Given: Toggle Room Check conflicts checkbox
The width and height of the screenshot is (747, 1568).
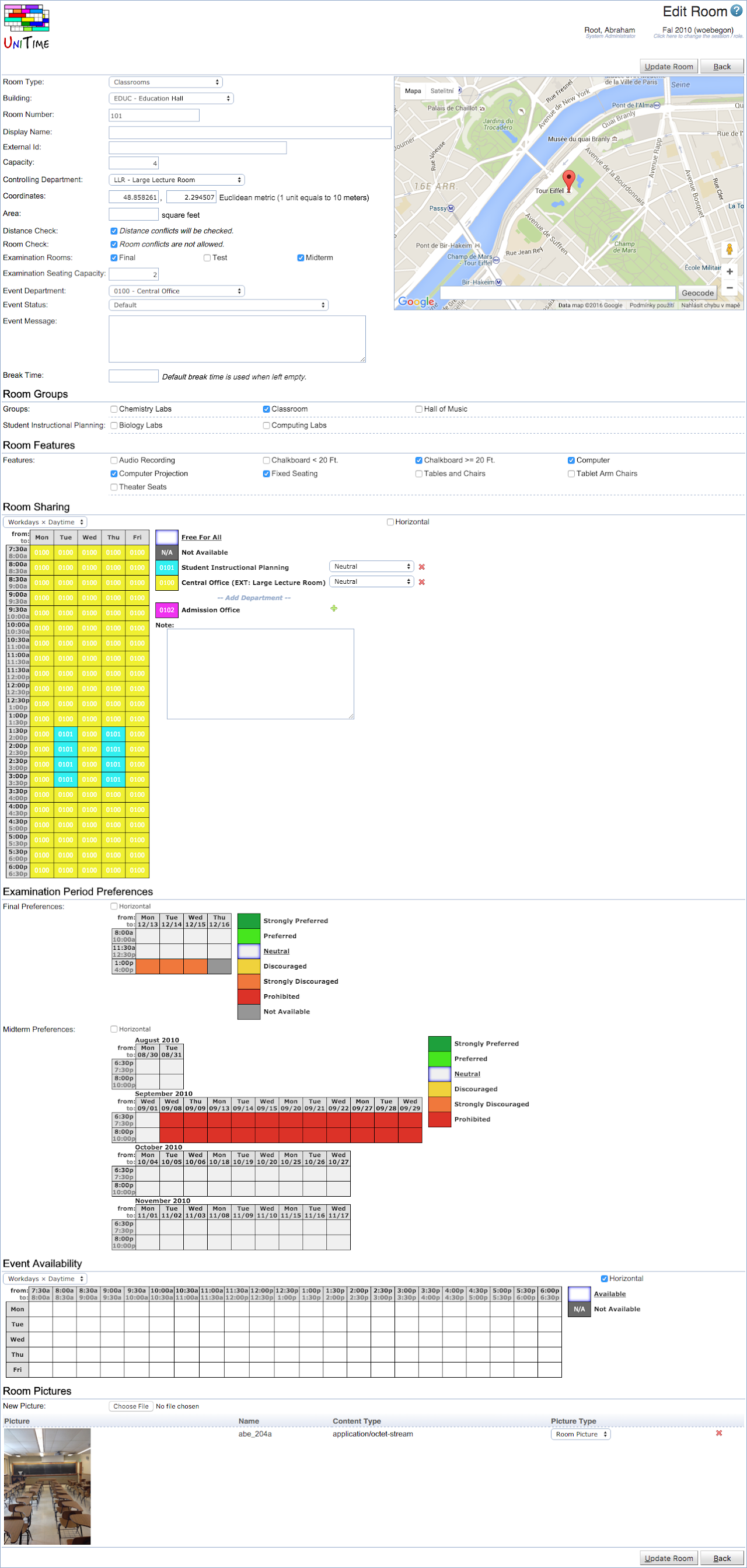Looking at the screenshot, I should click(x=114, y=244).
